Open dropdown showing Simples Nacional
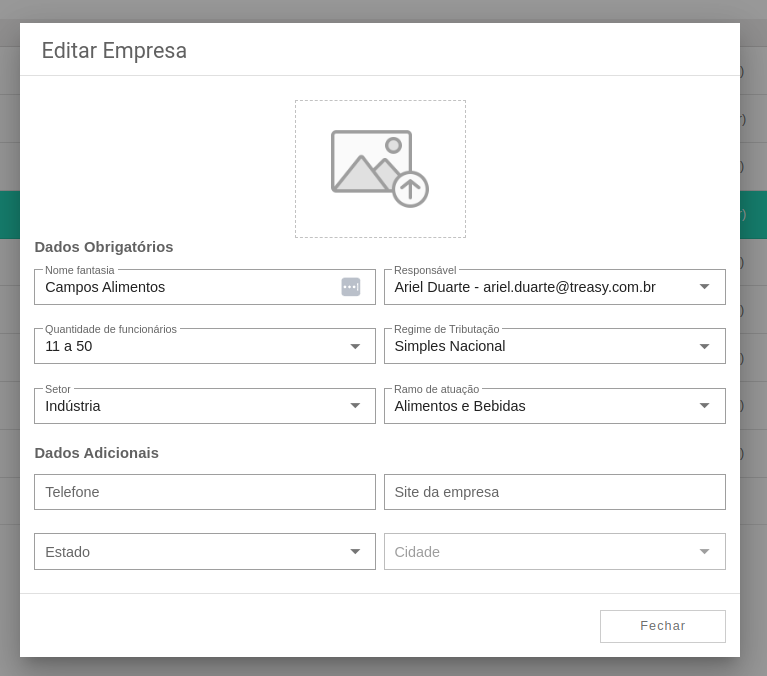Image resolution: width=767 pixels, height=676 pixels. (x=555, y=346)
